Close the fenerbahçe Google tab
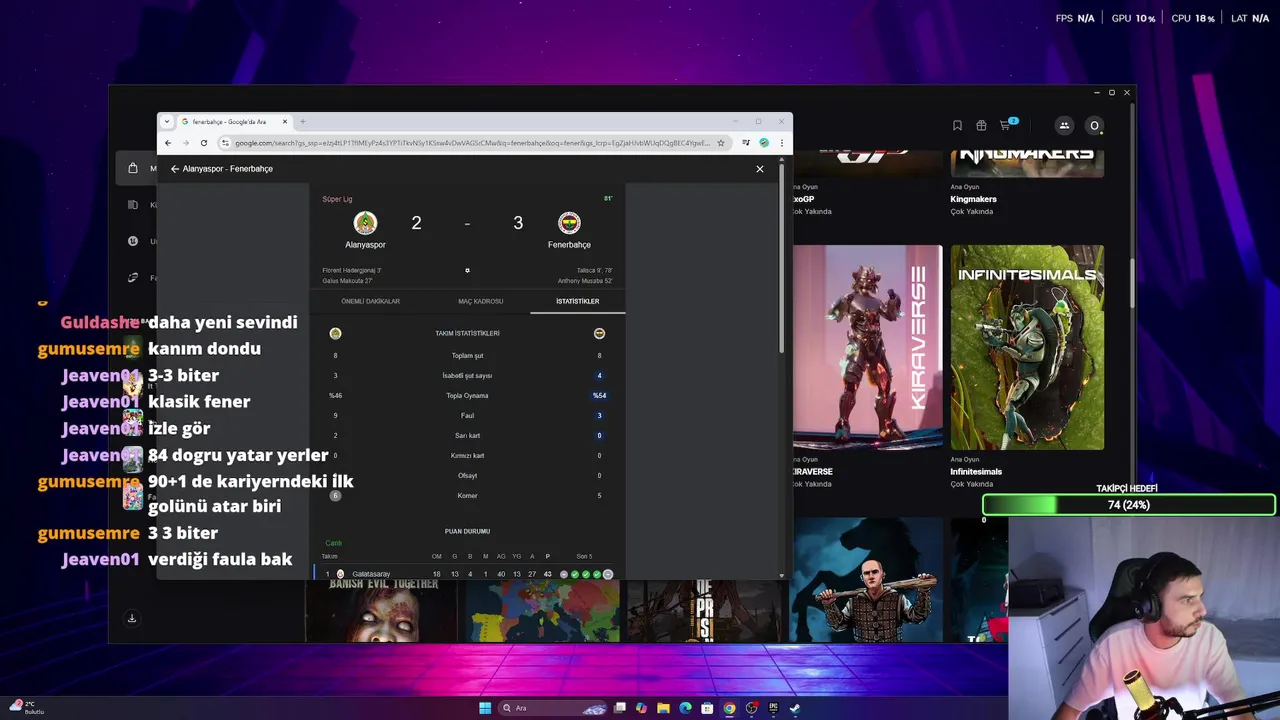 tap(285, 122)
